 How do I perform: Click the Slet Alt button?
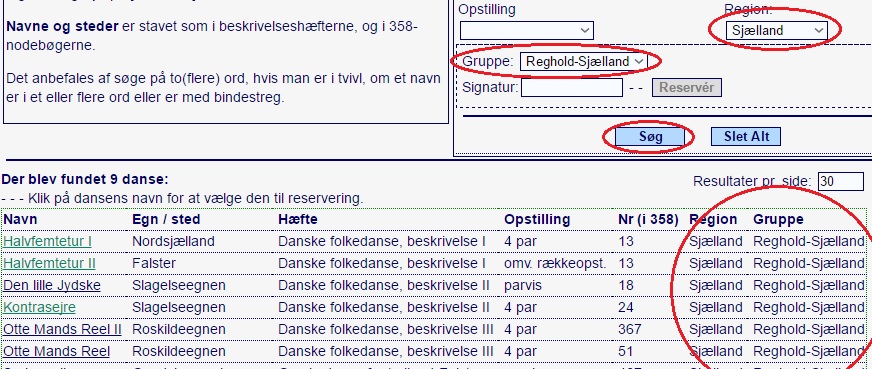746,136
